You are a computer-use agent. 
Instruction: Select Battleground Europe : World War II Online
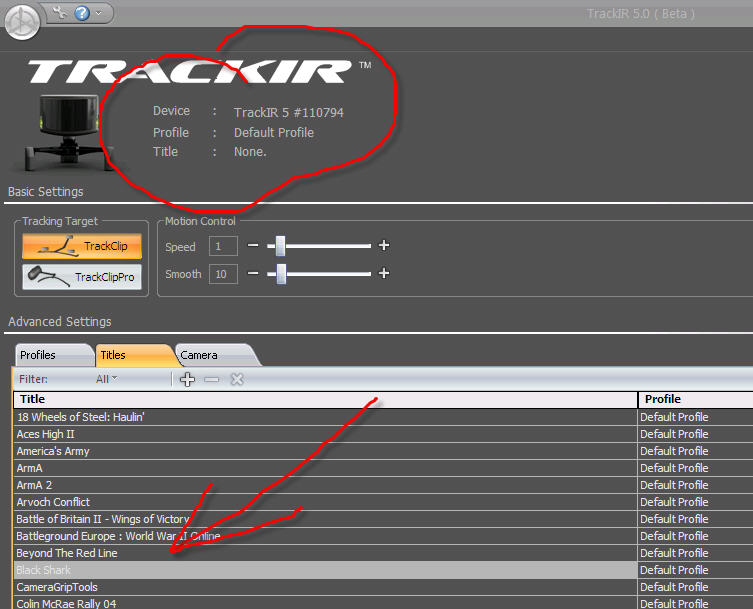tap(326, 536)
